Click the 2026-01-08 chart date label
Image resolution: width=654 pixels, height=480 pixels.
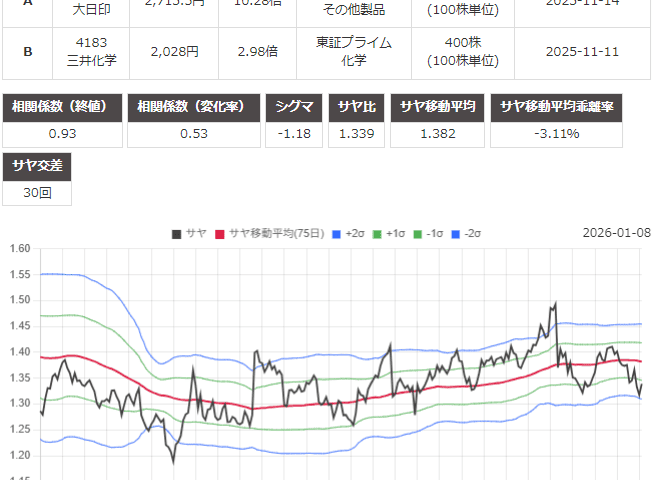(x=616, y=233)
